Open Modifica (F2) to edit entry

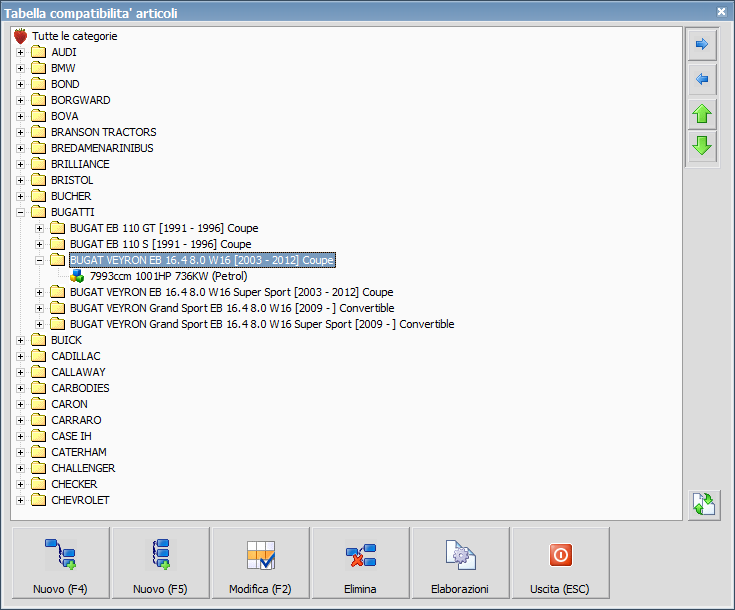tap(260, 563)
